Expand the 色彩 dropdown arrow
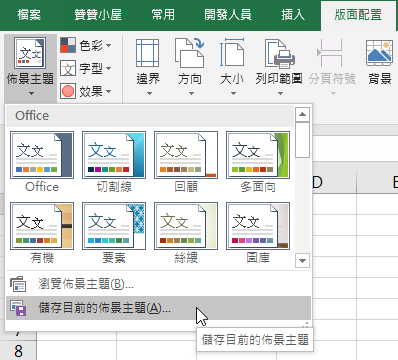The width and height of the screenshot is (398, 360). [x=108, y=45]
